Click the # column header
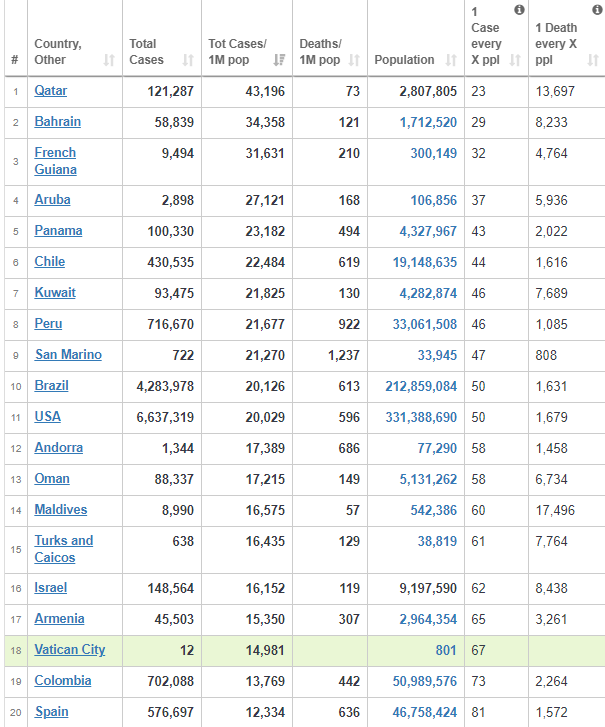605x727 pixels. click(x=14, y=60)
